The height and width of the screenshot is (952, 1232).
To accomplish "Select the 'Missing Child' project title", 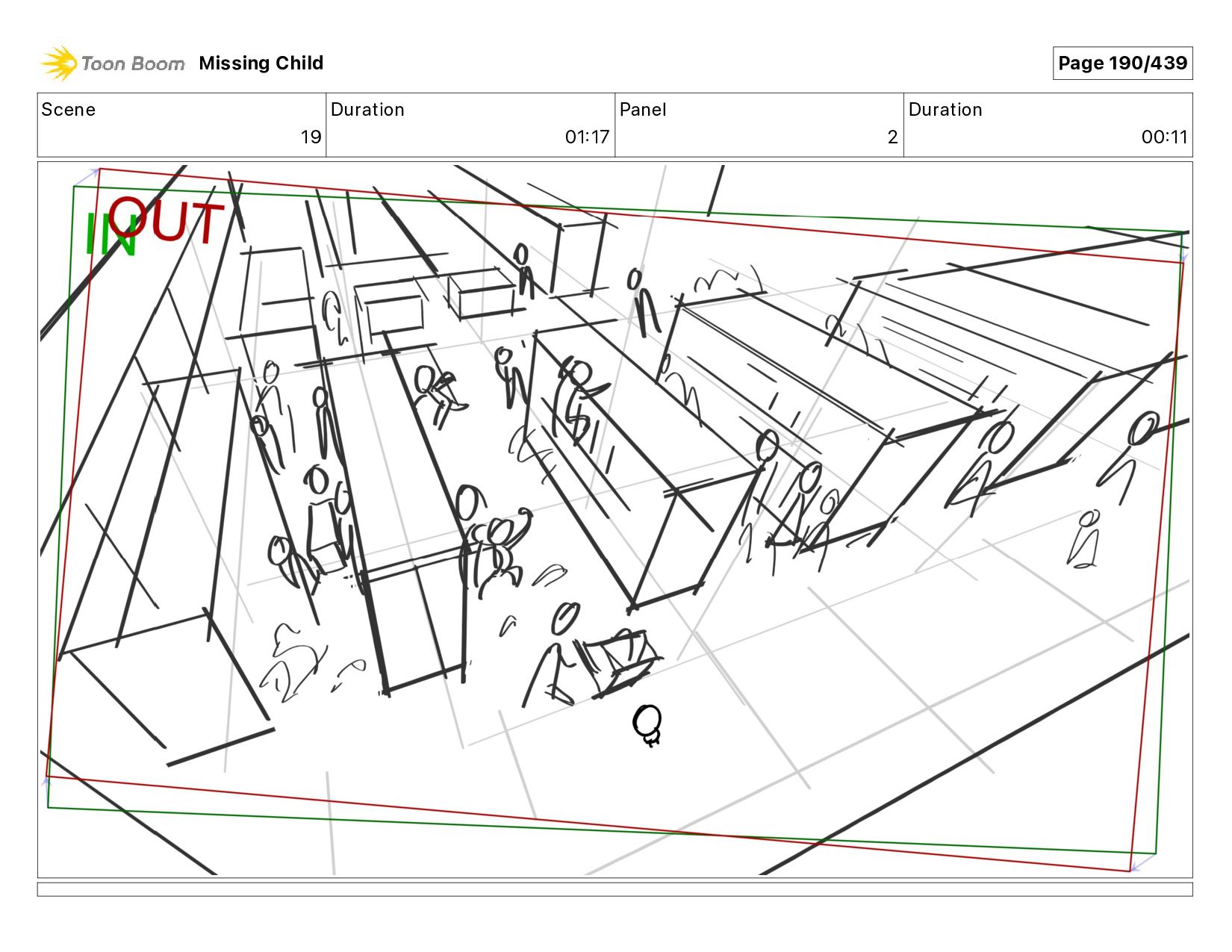I will pyautogui.click(x=261, y=63).
